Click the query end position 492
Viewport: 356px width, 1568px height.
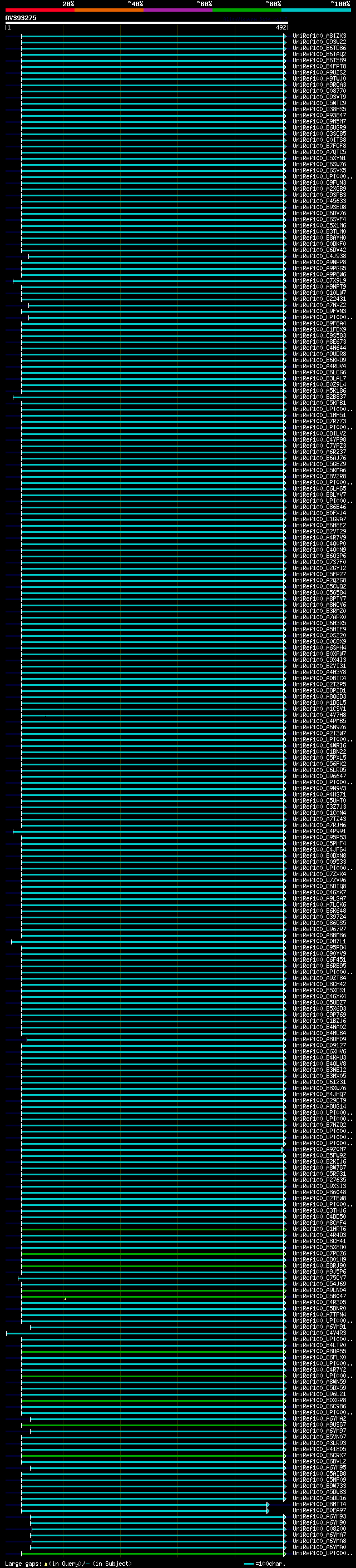pos(280,27)
